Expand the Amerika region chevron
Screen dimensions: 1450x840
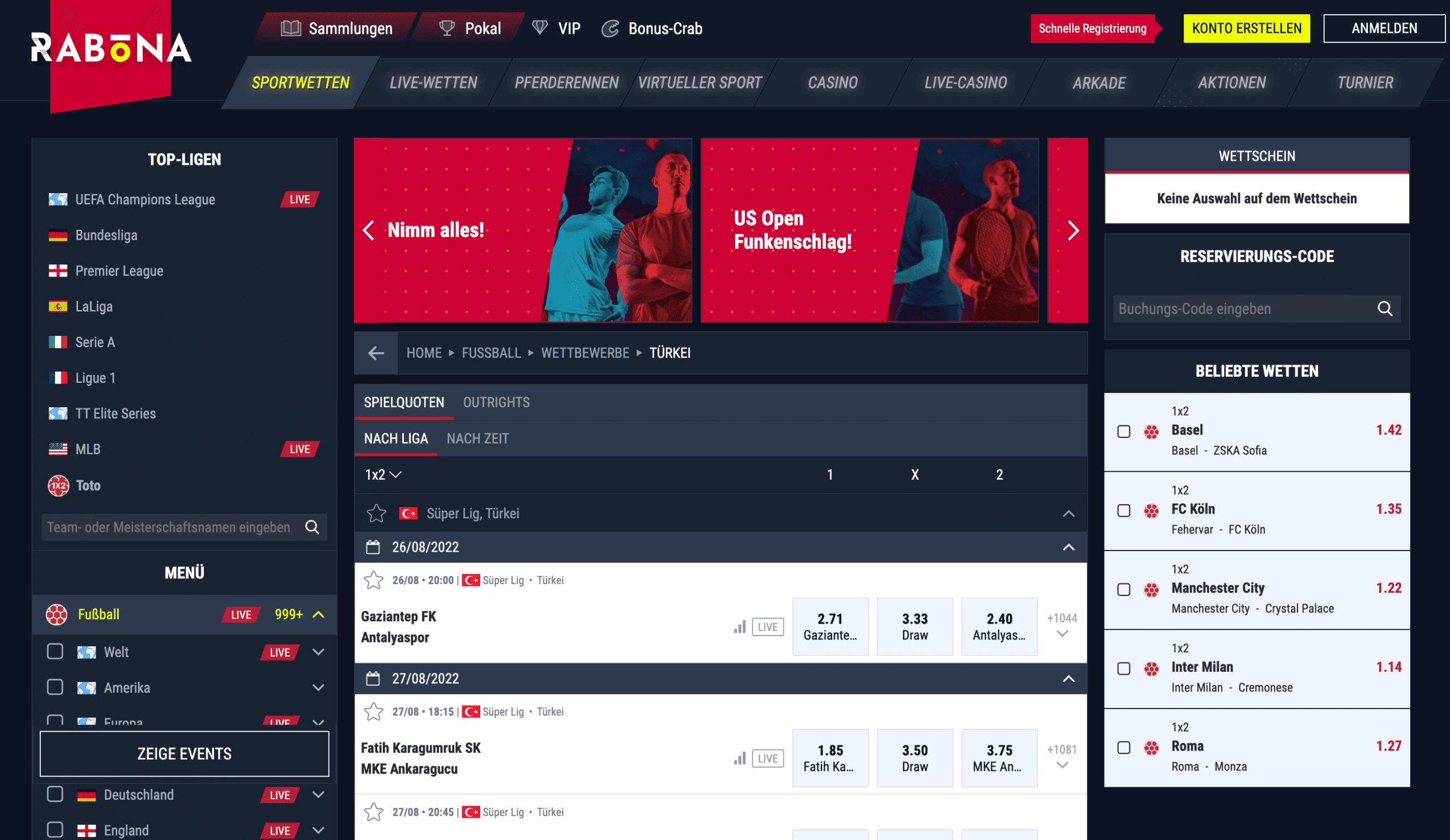click(318, 687)
